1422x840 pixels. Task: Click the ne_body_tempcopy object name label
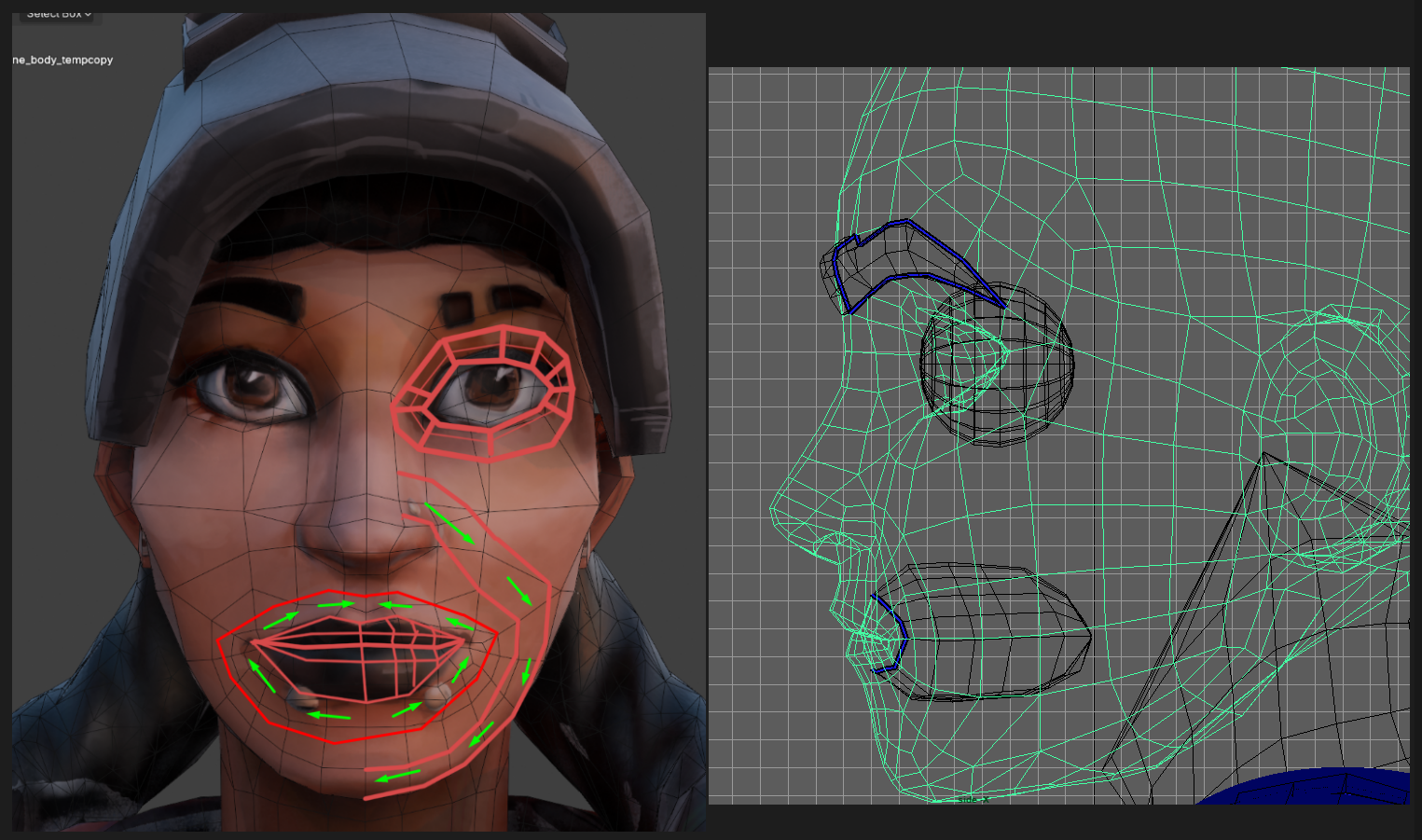click(62, 60)
